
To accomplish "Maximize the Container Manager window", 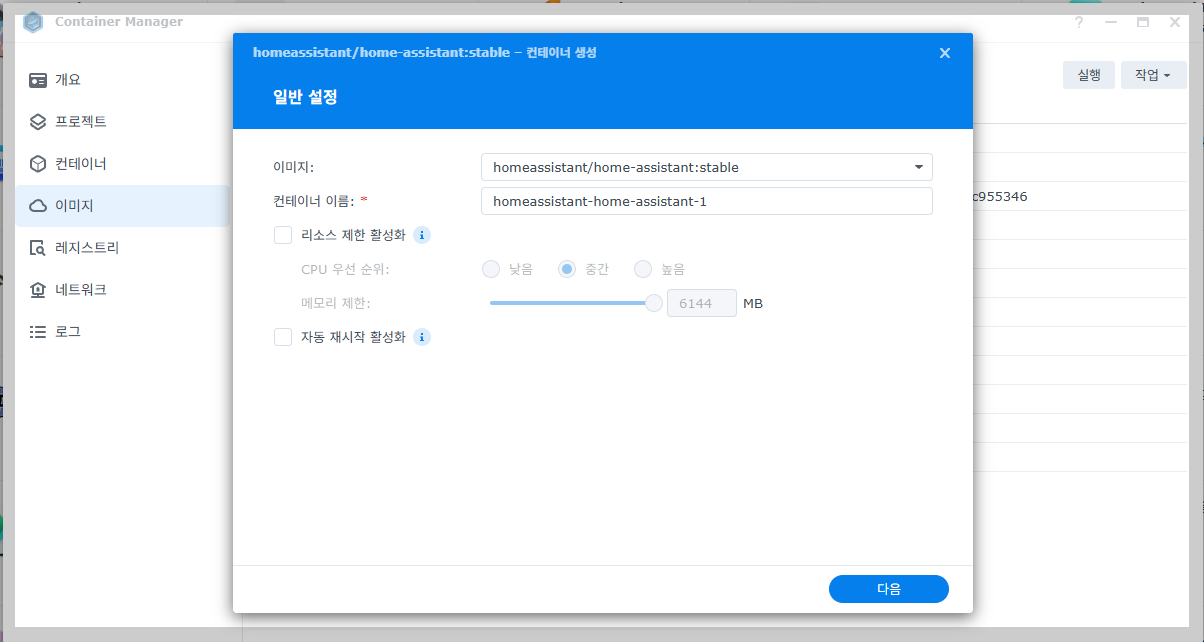I will point(1143,22).
